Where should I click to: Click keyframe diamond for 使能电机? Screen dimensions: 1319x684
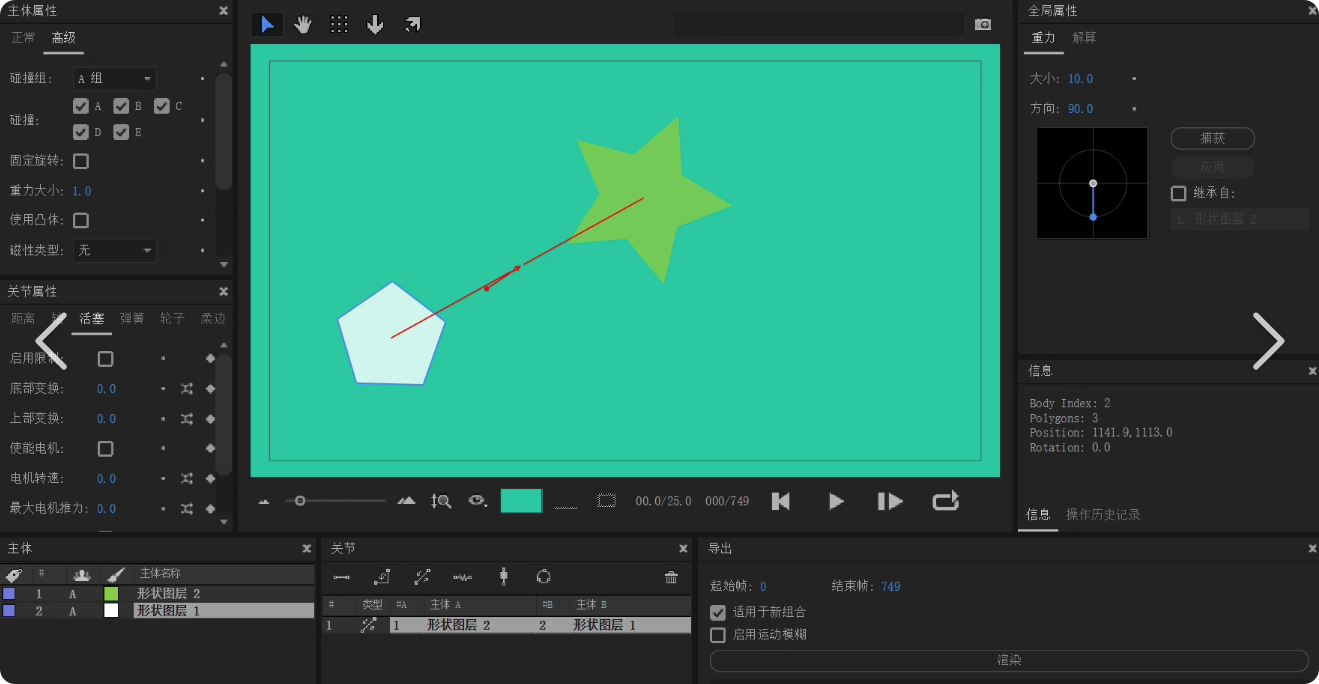(210, 449)
